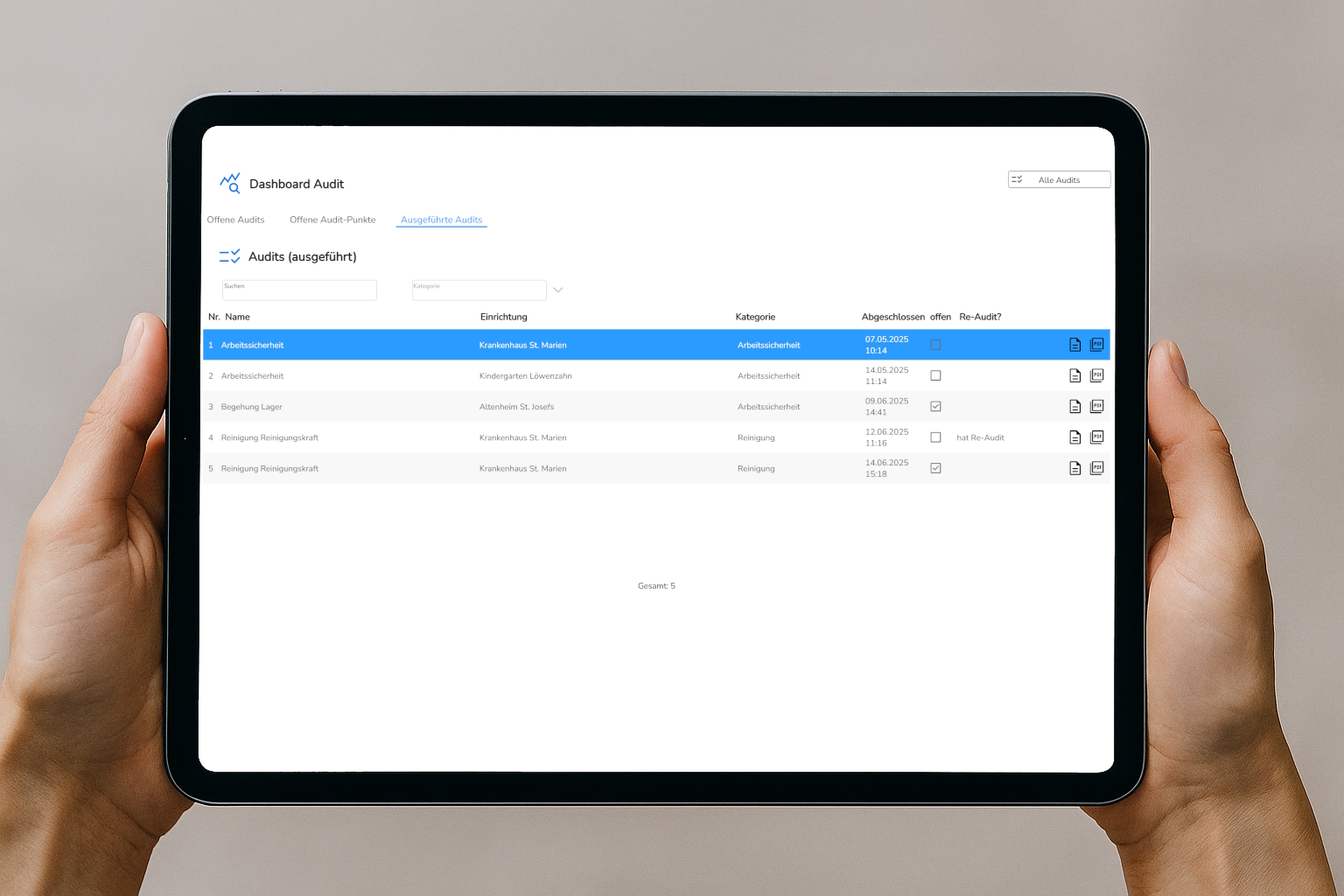Click the checklist icon beside Audits (ausgeführt)

(229, 256)
